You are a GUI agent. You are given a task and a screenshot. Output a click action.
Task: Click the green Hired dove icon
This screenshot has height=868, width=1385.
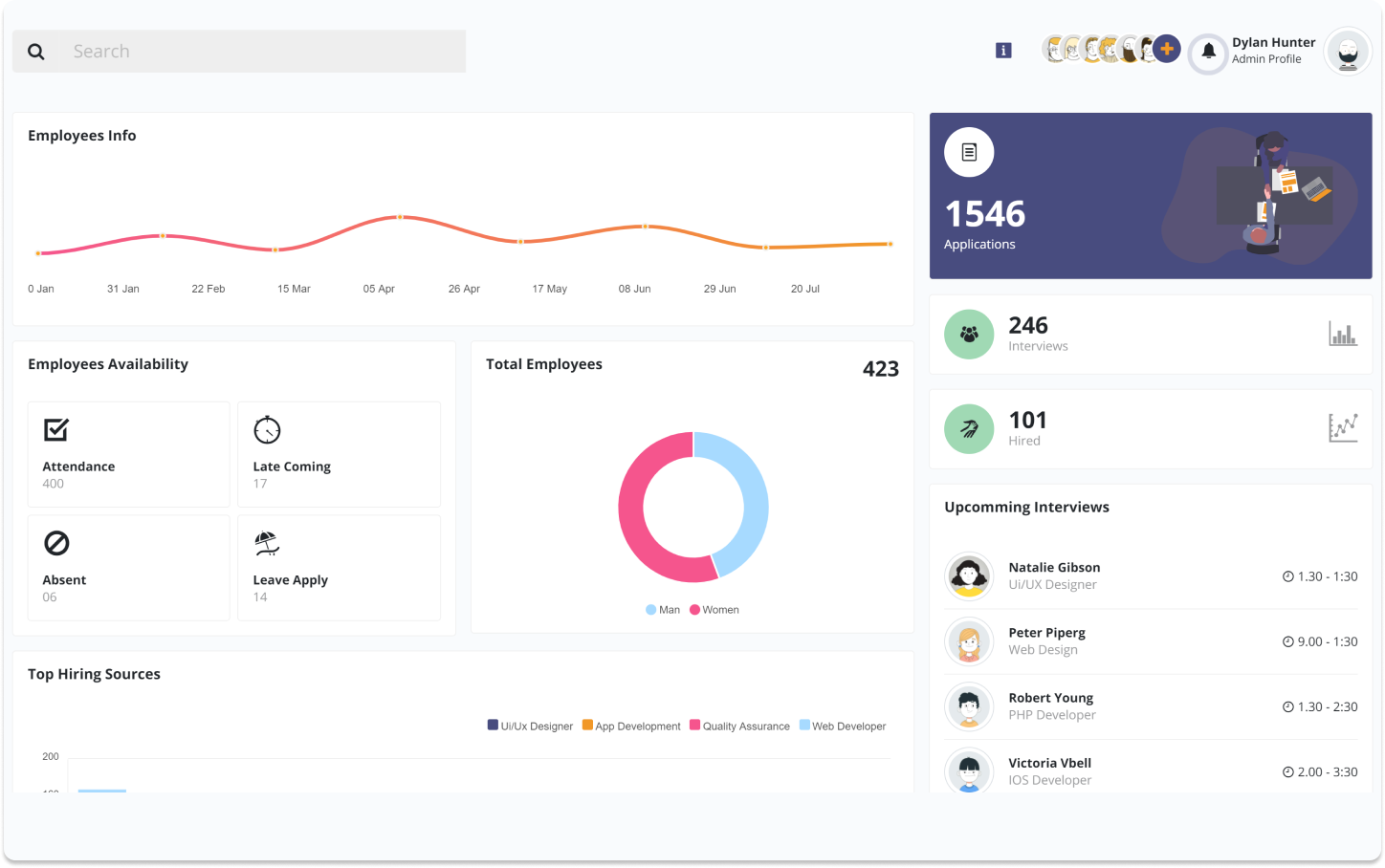coord(969,428)
